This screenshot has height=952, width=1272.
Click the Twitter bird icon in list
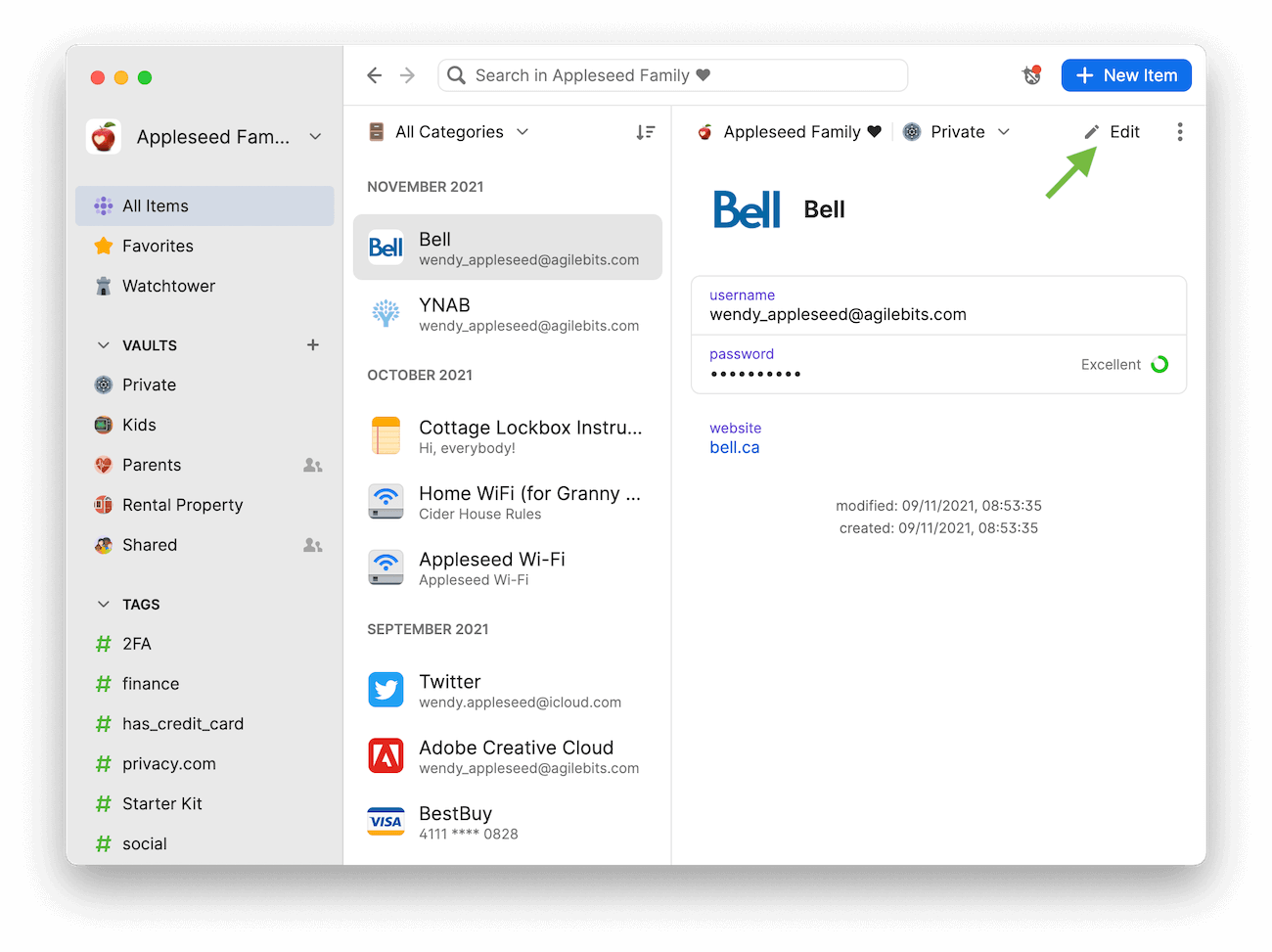tap(386, 690)
